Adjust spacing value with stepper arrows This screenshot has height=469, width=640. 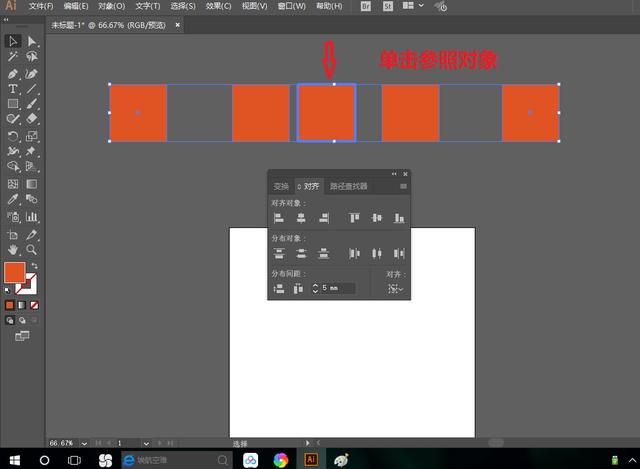[x=315, y=288]
